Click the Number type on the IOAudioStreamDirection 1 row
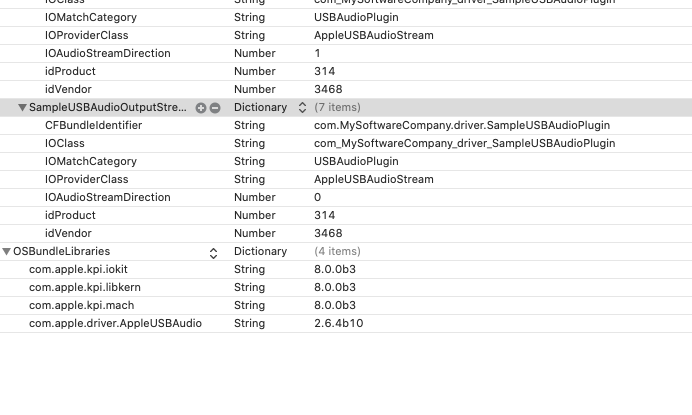 (255, 53)
